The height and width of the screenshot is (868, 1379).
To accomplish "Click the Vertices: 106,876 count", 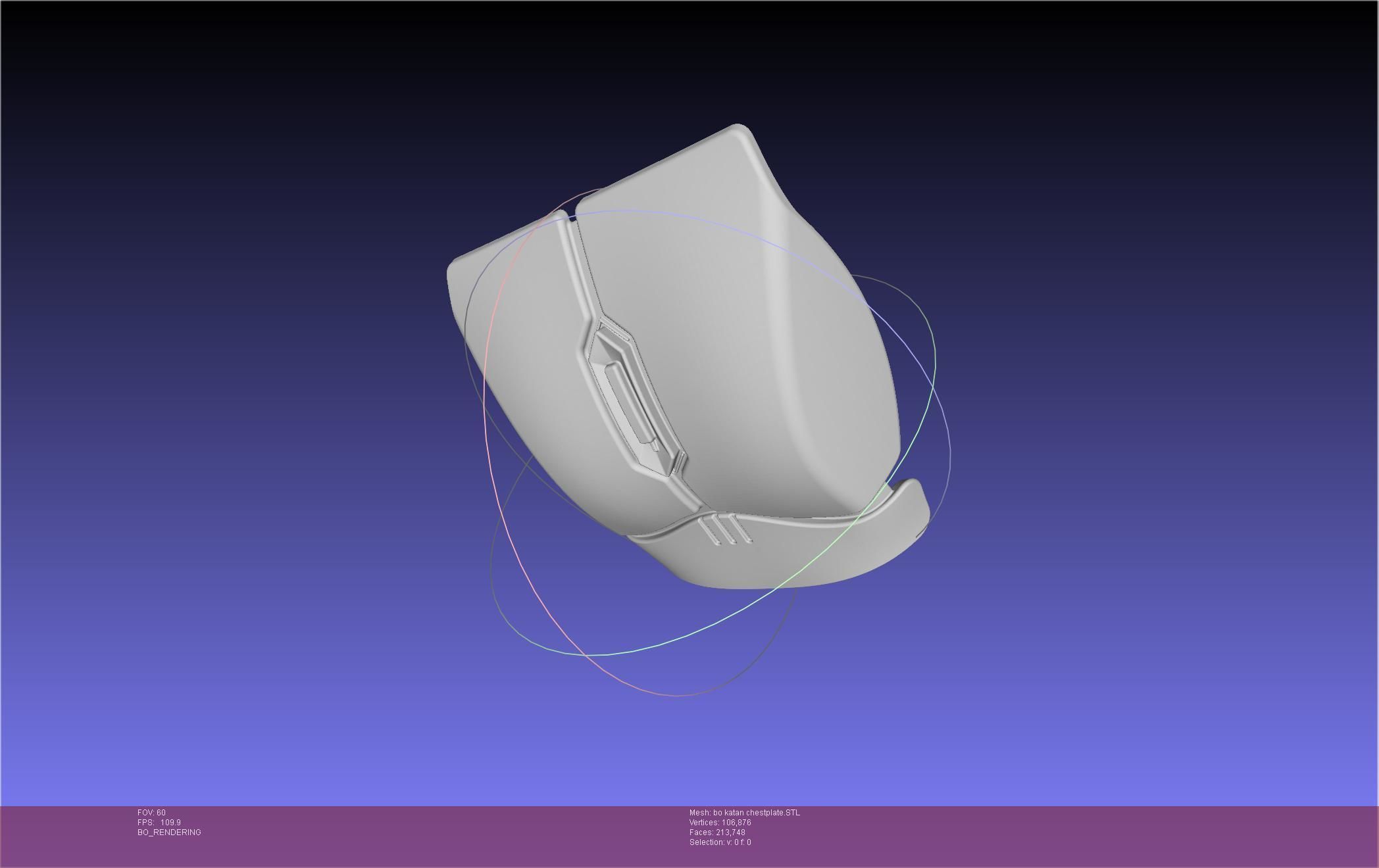I will (x=720, y=823).
